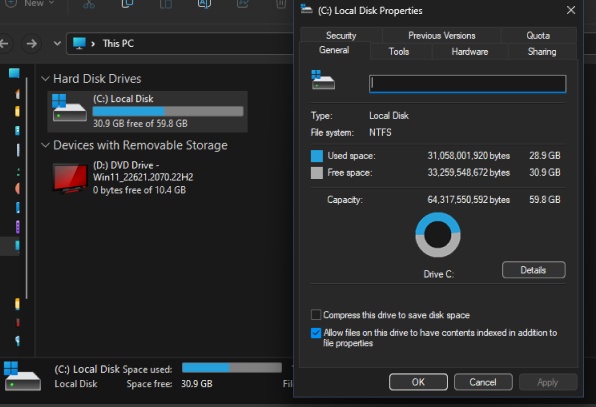This screenshot has width=596, height=407.
Task: Click the gray Free space color swatch
Action: (x=317, y=173)
